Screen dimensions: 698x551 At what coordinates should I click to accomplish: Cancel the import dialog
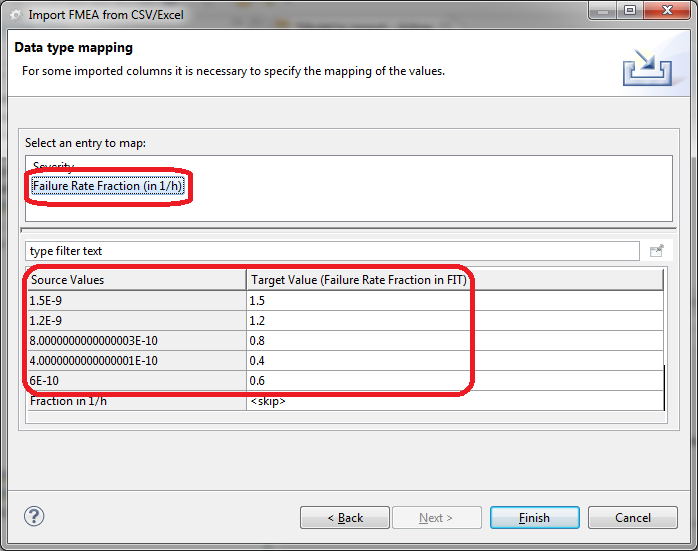[x=633, y=518]
